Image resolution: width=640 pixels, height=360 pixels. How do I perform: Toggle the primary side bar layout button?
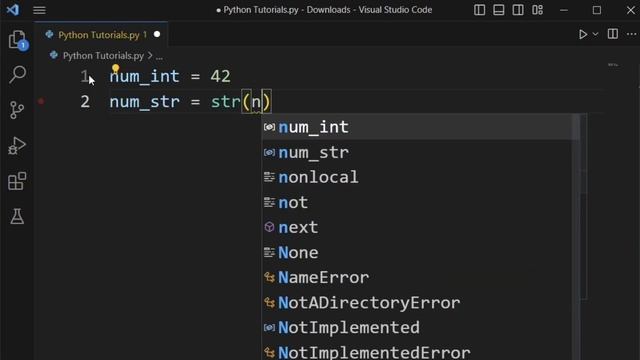click(480, 10)
